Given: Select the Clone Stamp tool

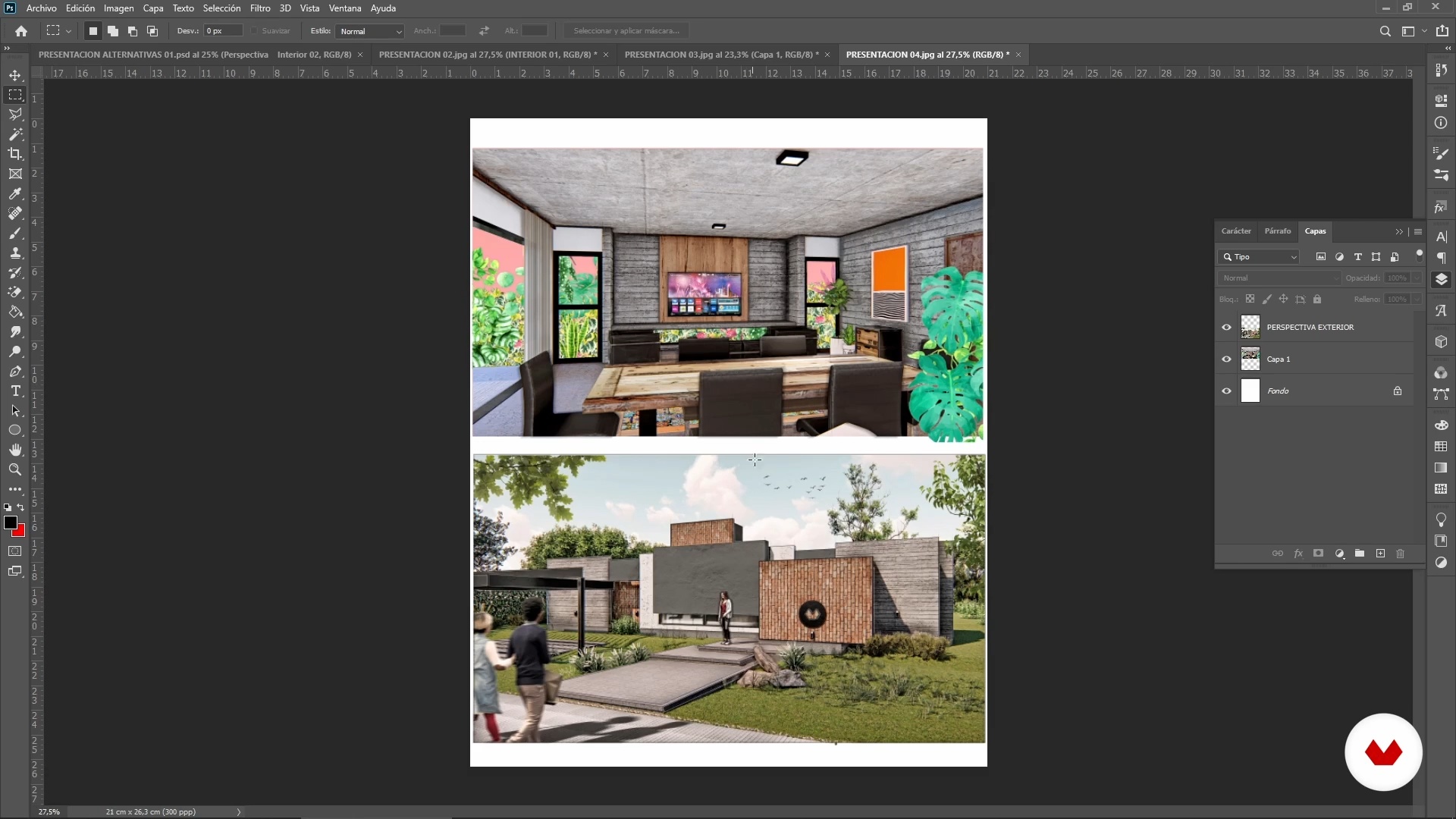Looking at the screenshot, I should [x=15, y=253].
